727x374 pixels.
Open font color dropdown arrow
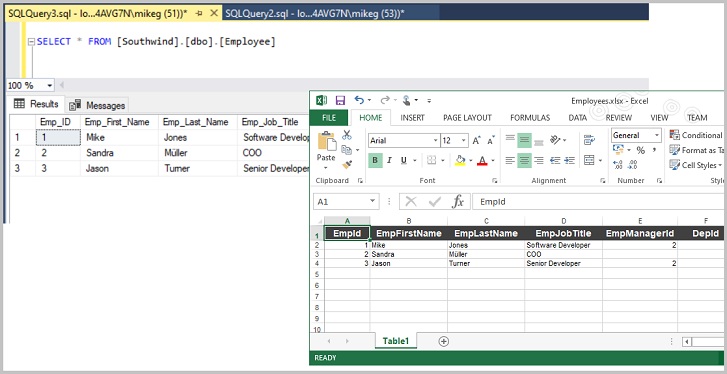493,161
